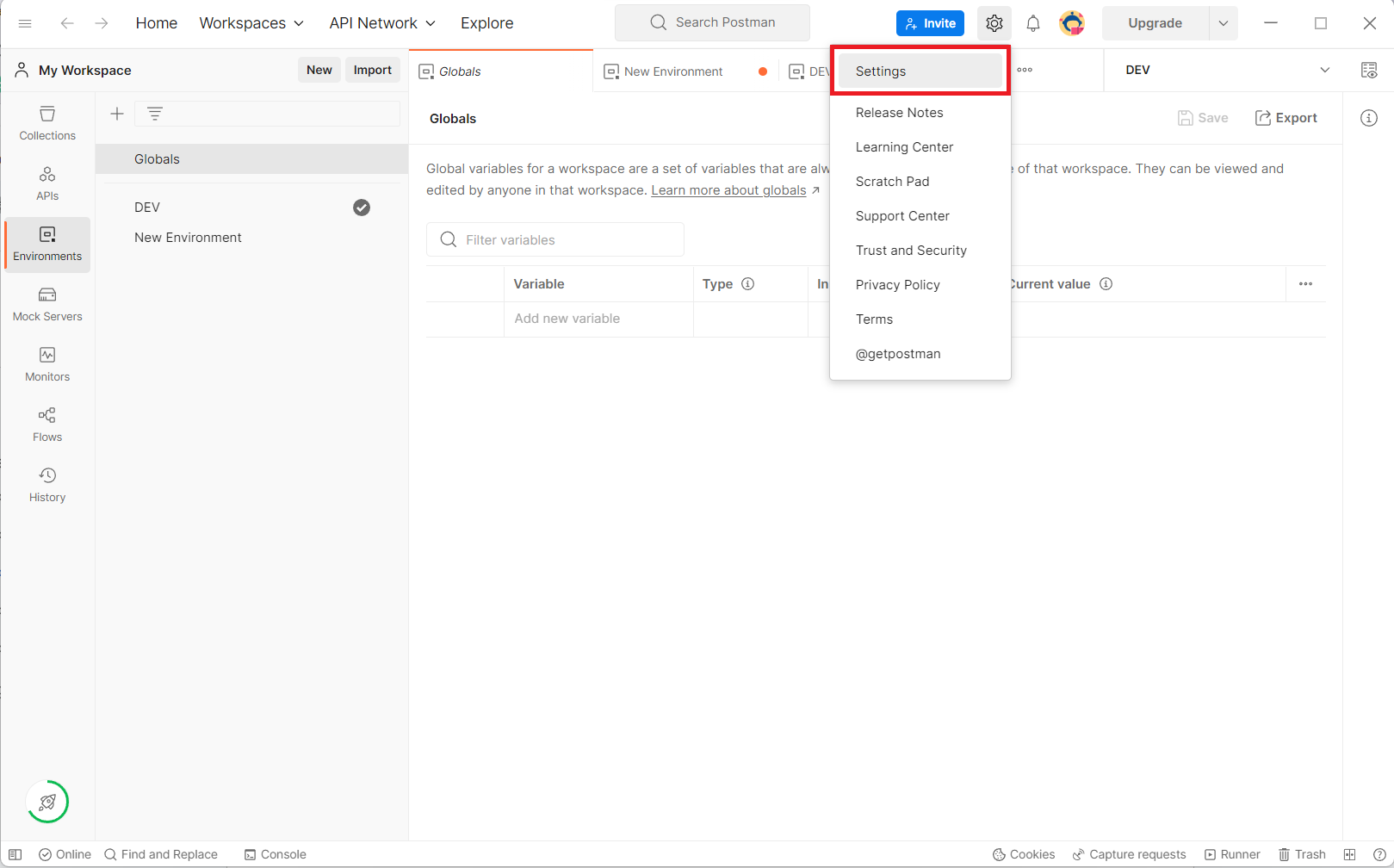Viewport: 1394px width, 868px height.
Task: Open the user avatar menu
Action: point(1072,23)
